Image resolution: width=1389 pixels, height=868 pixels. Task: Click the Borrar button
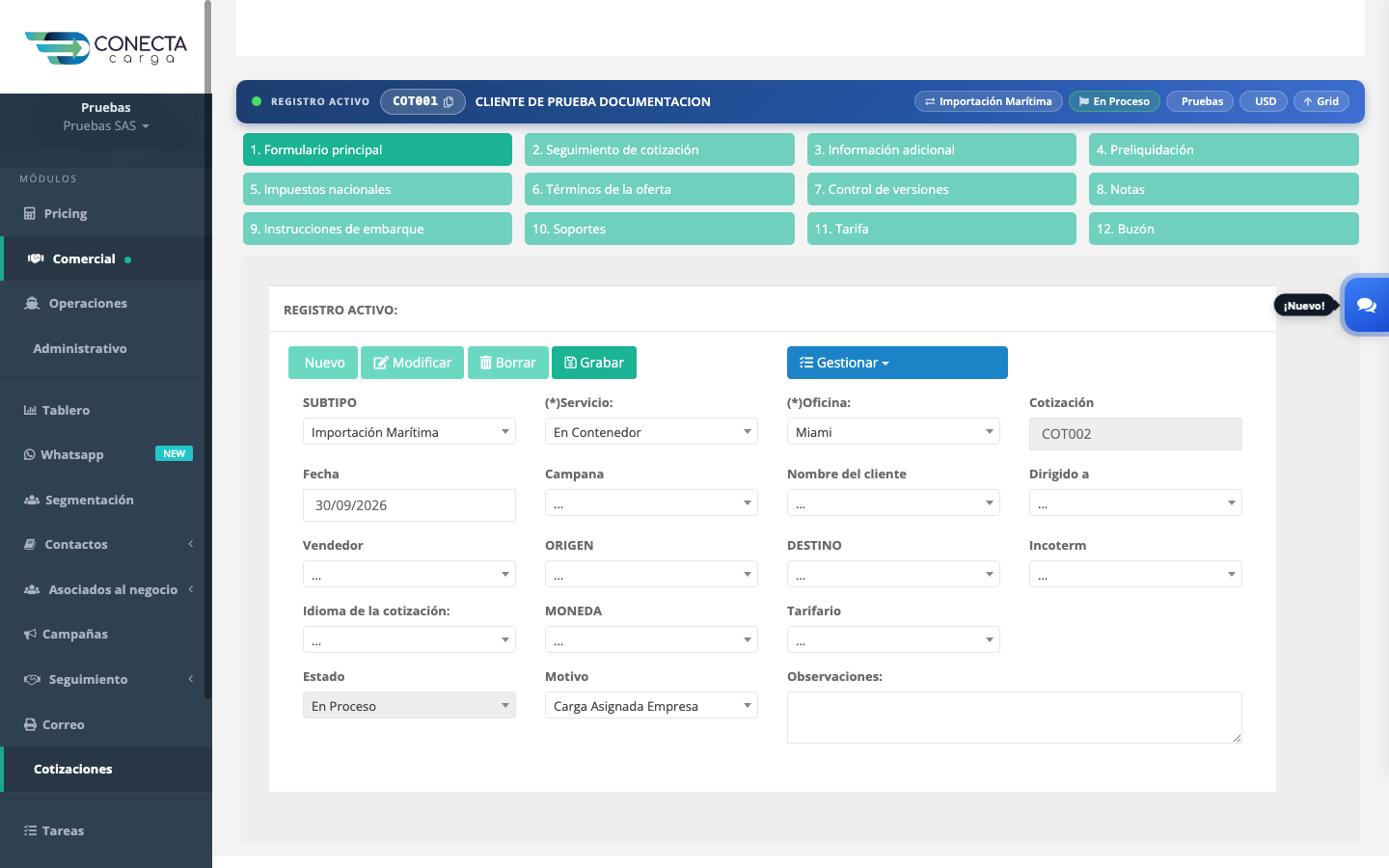tap(508, 363)
